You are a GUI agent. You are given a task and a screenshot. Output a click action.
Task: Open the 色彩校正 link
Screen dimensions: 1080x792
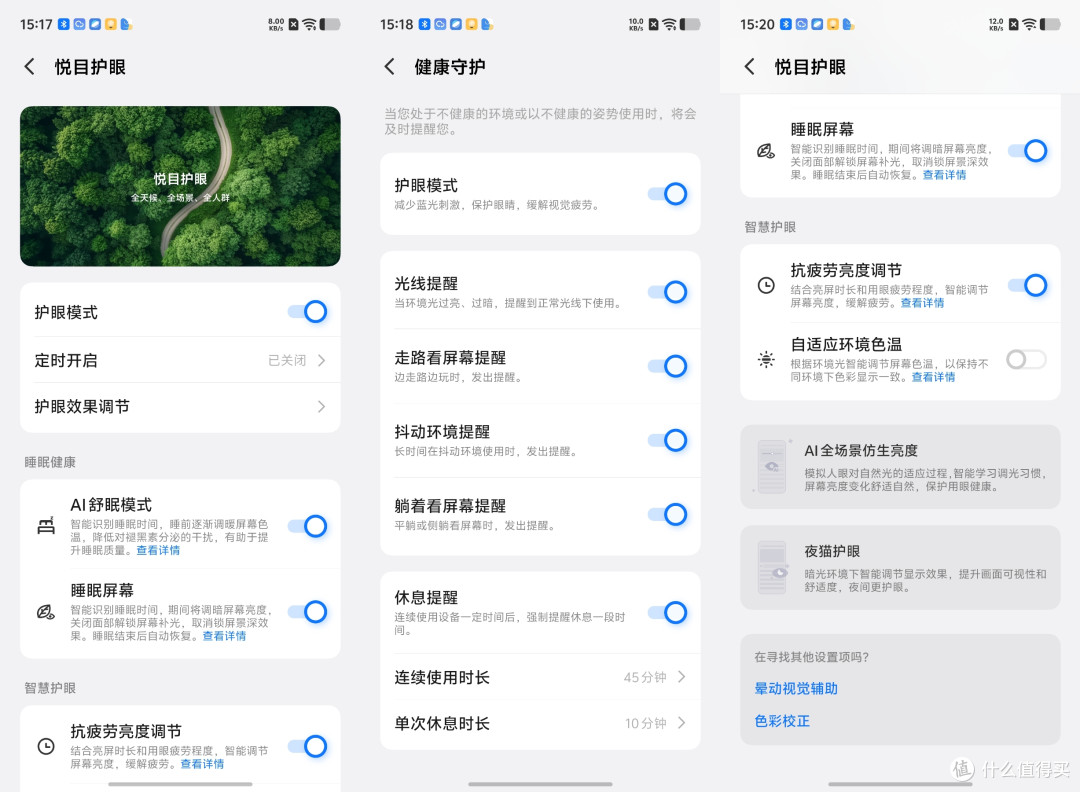[782, 721]
